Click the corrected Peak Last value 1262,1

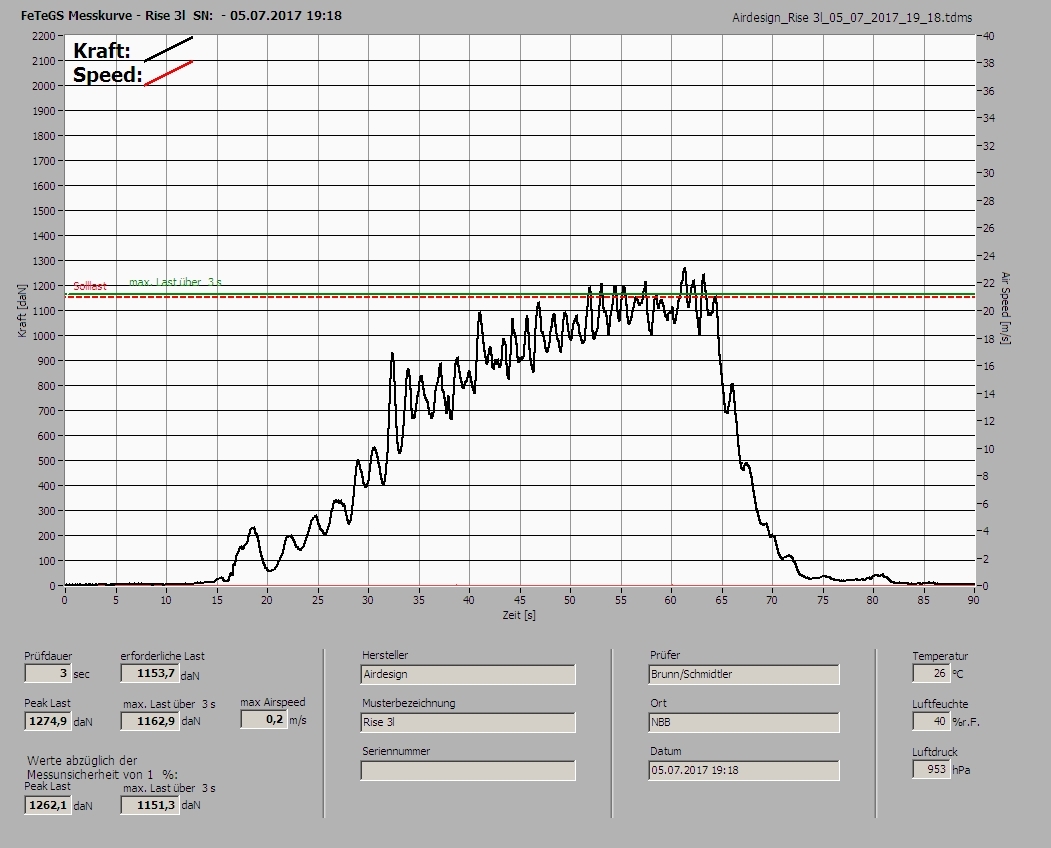[x=48, y=805]
